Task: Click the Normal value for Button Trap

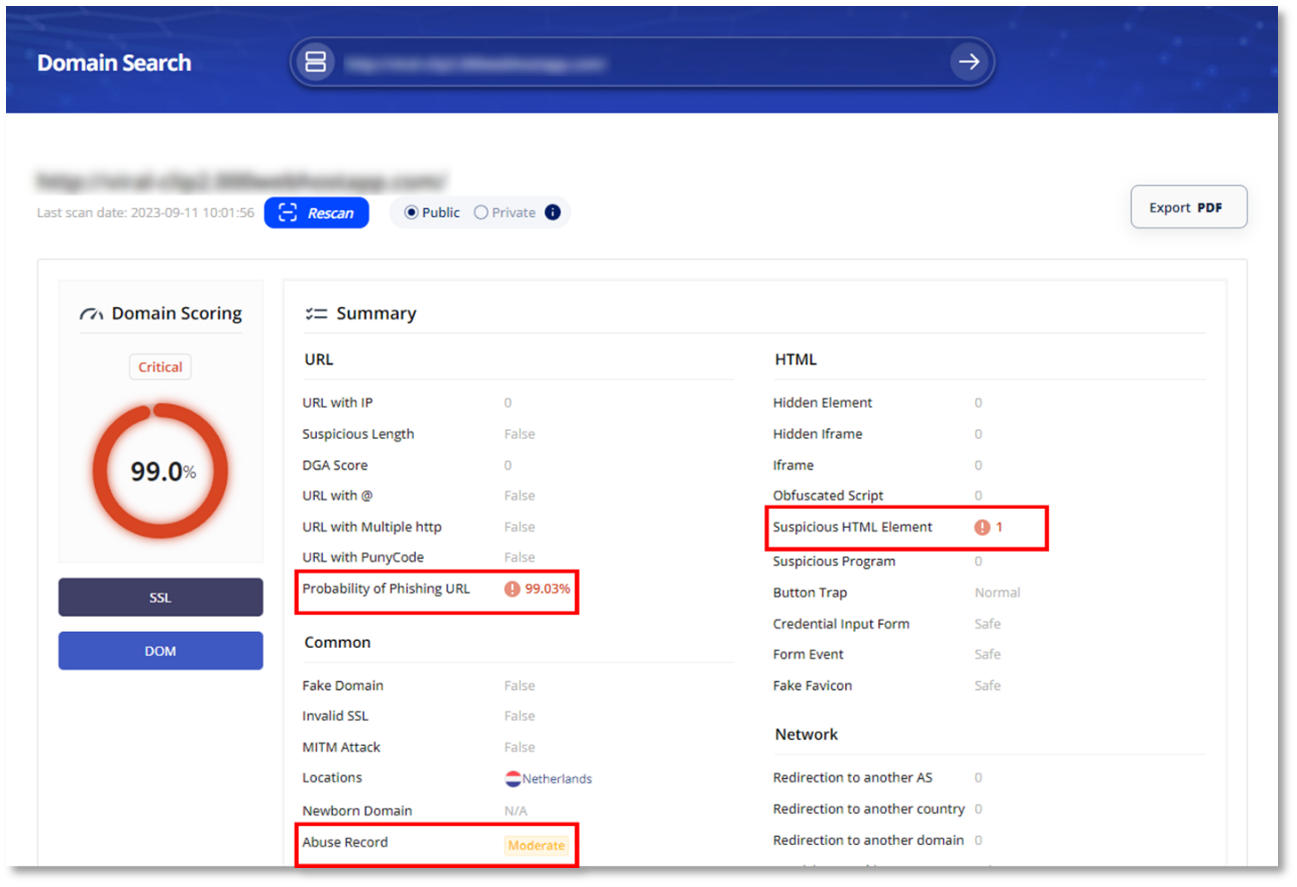Action: 997,593
